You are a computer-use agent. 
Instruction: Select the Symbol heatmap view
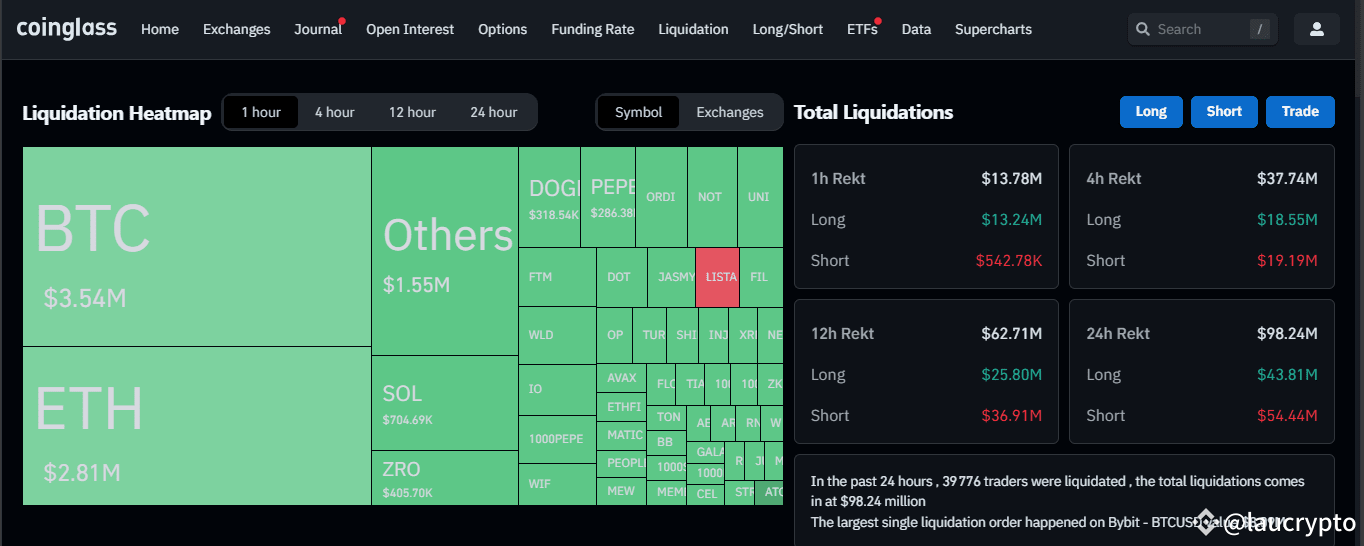(x=639, y=112)
